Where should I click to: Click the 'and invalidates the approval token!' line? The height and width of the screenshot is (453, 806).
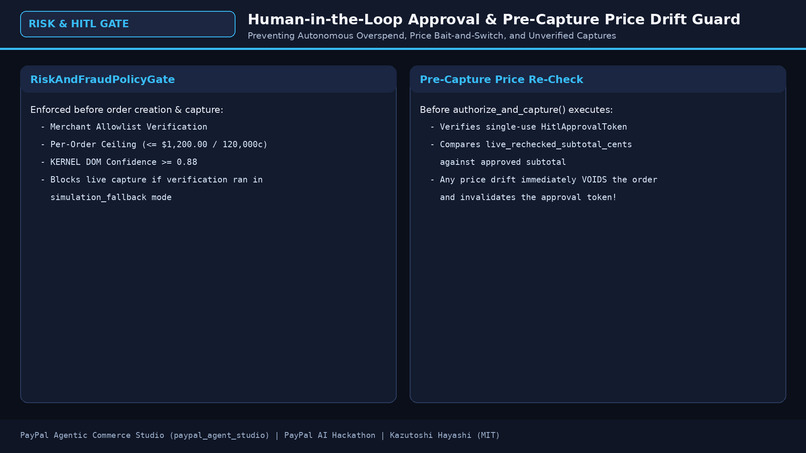tap(528, 197)
